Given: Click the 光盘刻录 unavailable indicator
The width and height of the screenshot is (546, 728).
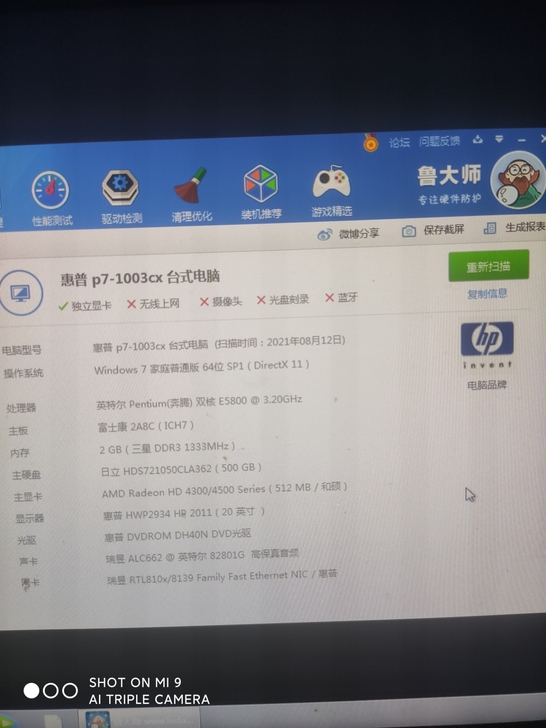Looking at the screenshot, I should click(283, 300).
